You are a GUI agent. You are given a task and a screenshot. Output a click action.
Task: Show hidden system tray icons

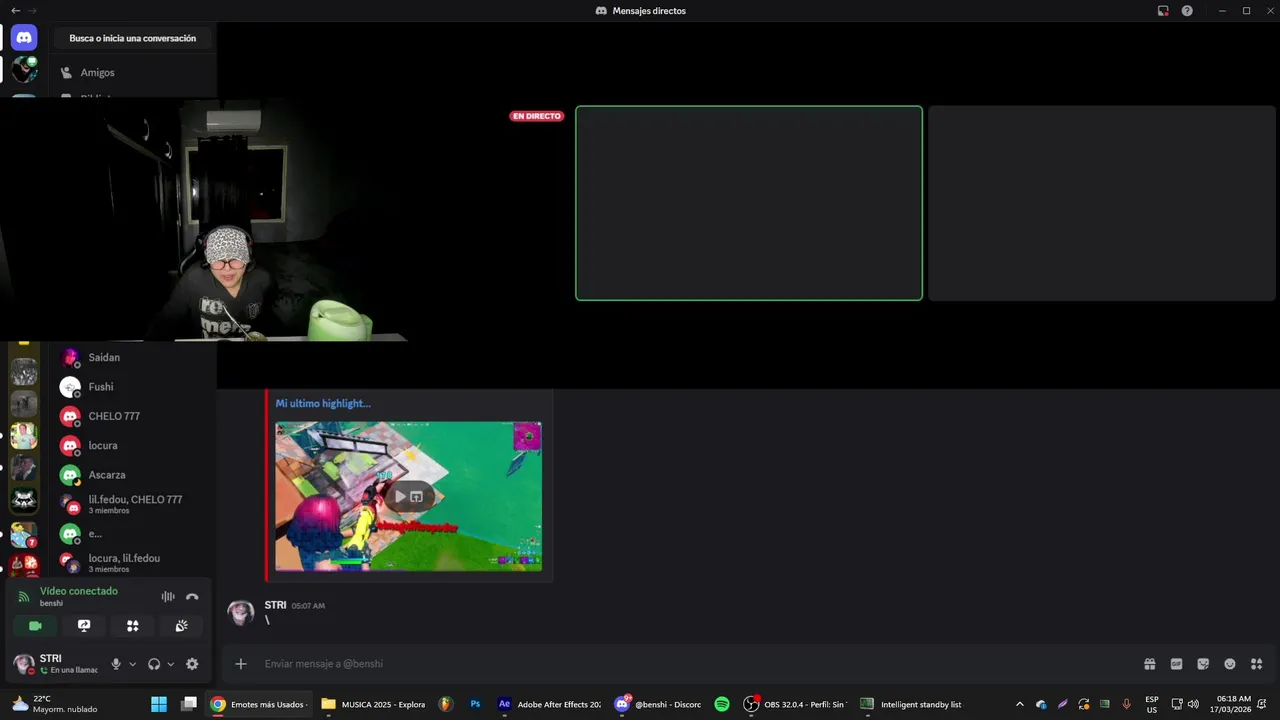click(x=1019, y=704)
